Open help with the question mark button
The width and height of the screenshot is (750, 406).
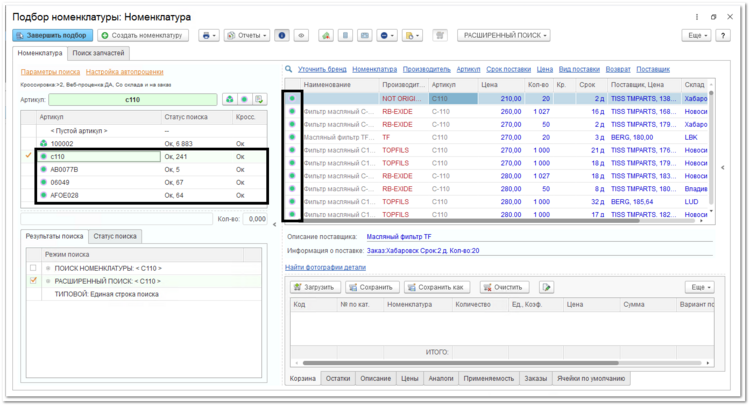[723, 35]
